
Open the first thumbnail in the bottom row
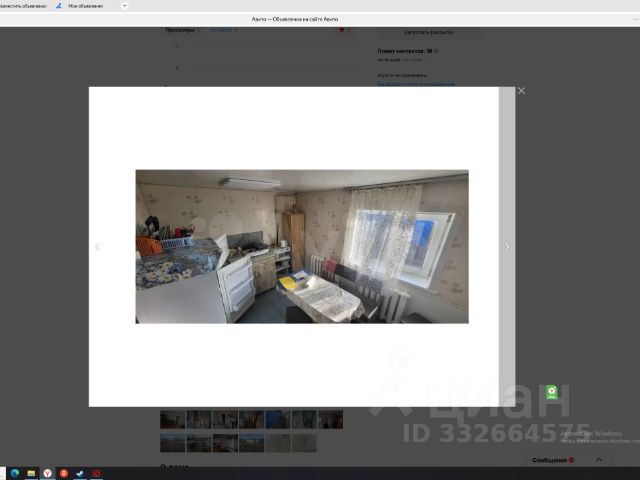tap(172, 443)
